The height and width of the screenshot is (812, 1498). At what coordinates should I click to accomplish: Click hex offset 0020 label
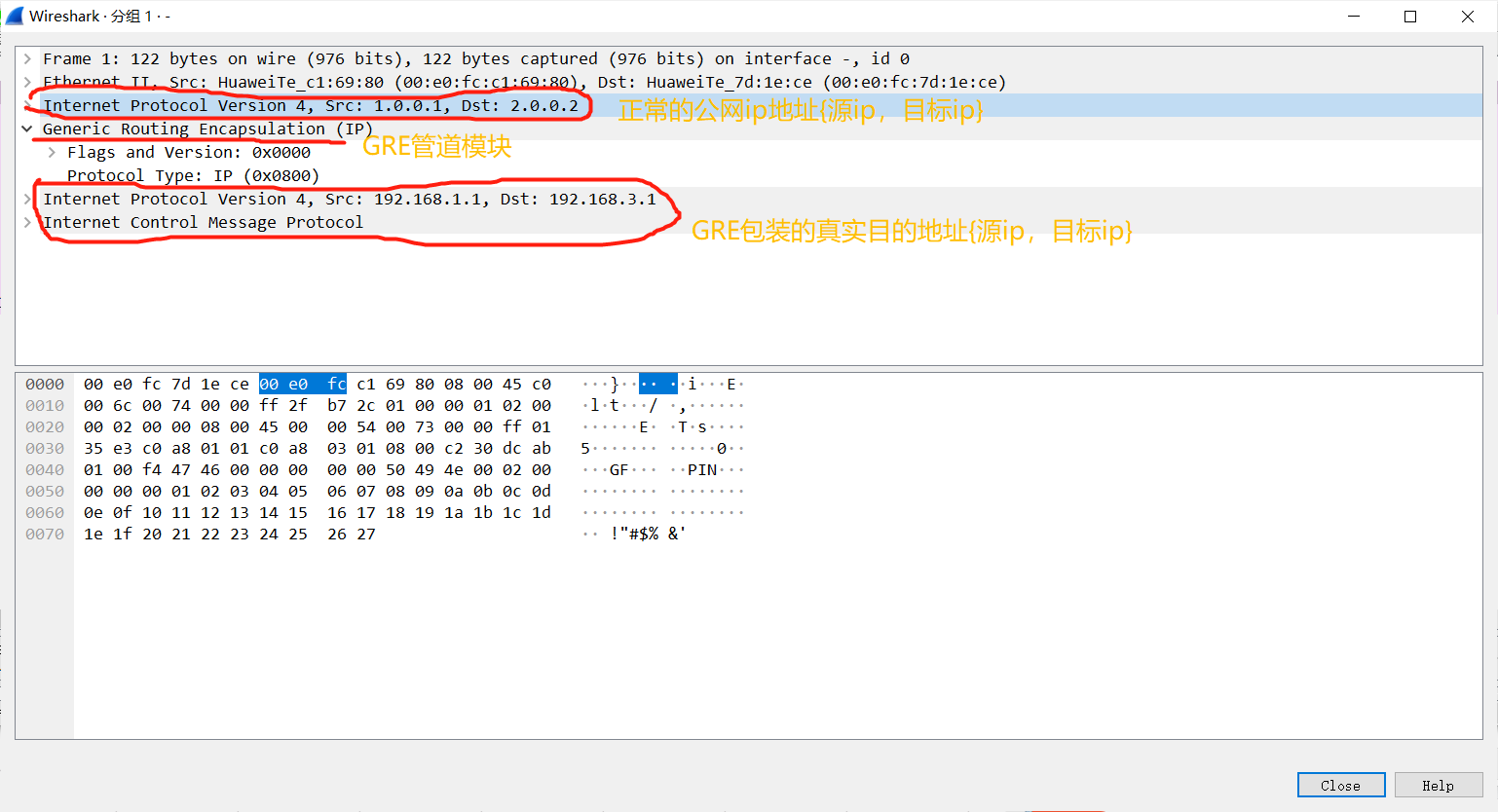(45, 426)
